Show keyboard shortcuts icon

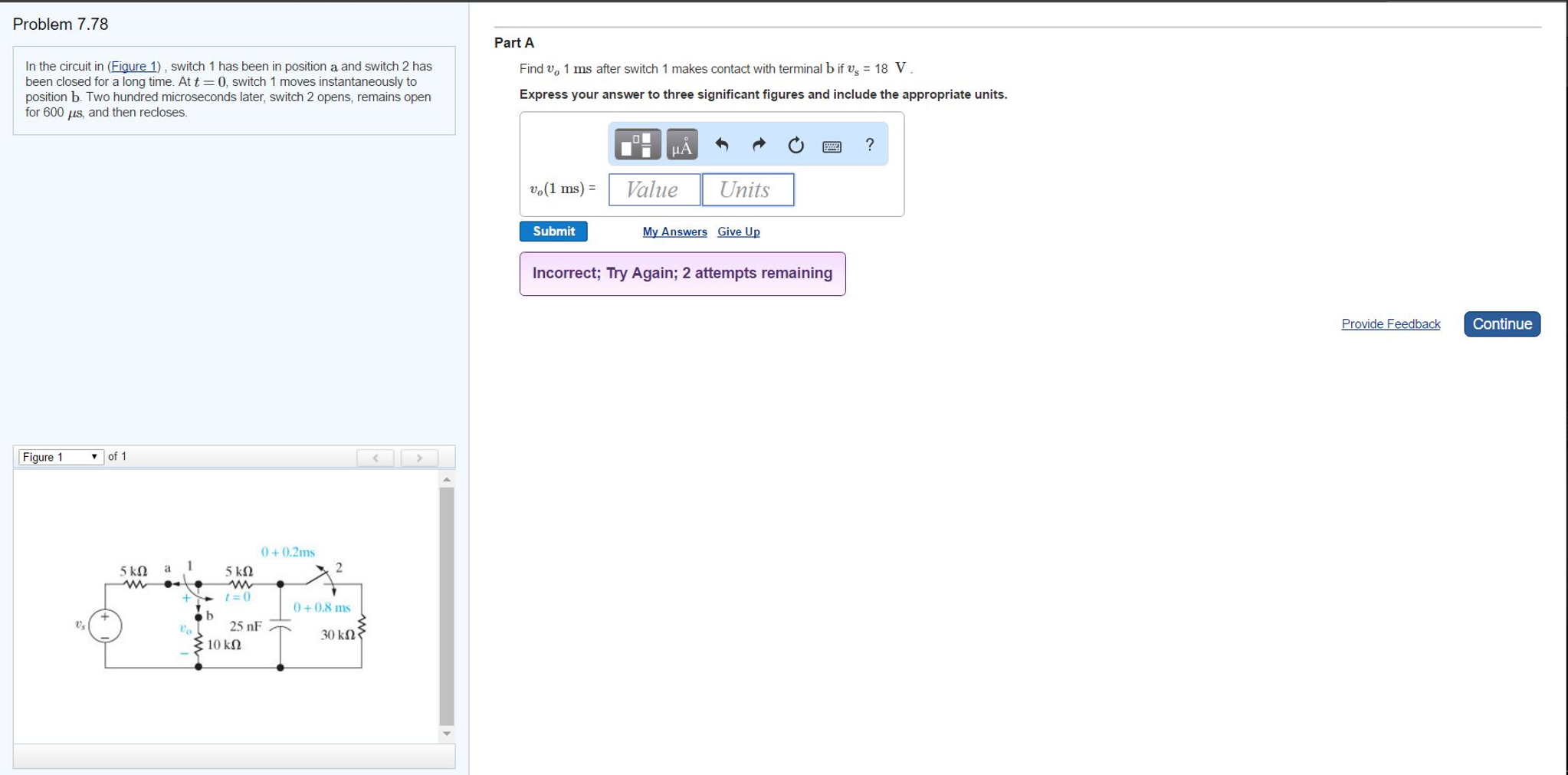832,146
